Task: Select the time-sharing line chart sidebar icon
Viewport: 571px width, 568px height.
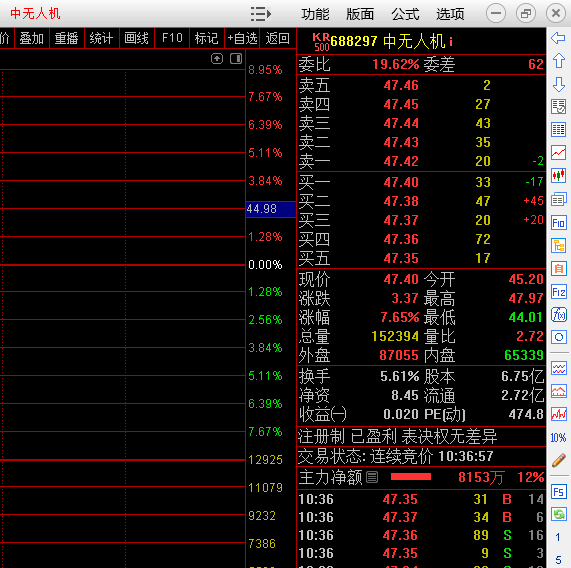Action: (x=559, y=153)
